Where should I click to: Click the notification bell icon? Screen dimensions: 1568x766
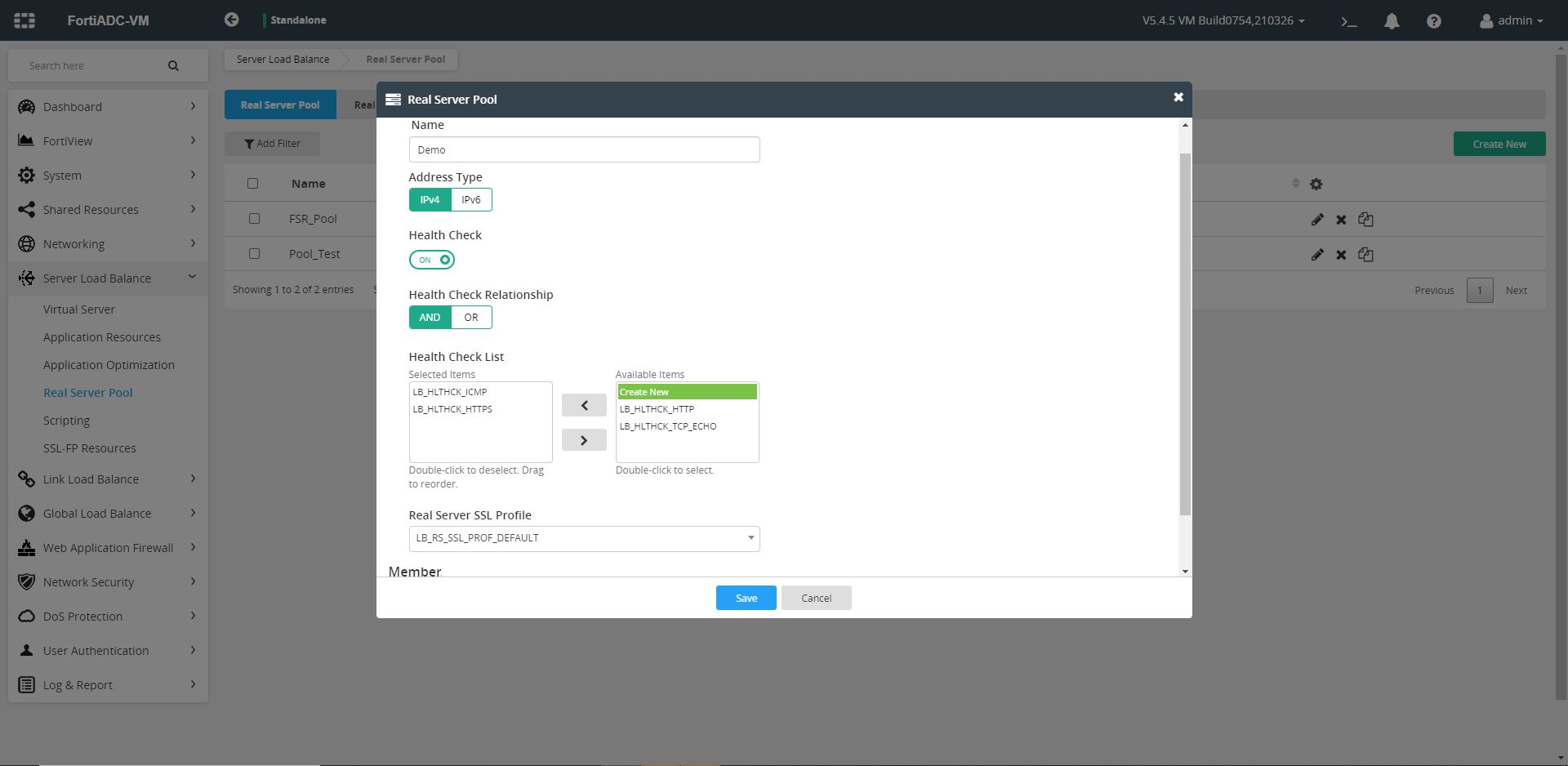[x=1392, y=20]
